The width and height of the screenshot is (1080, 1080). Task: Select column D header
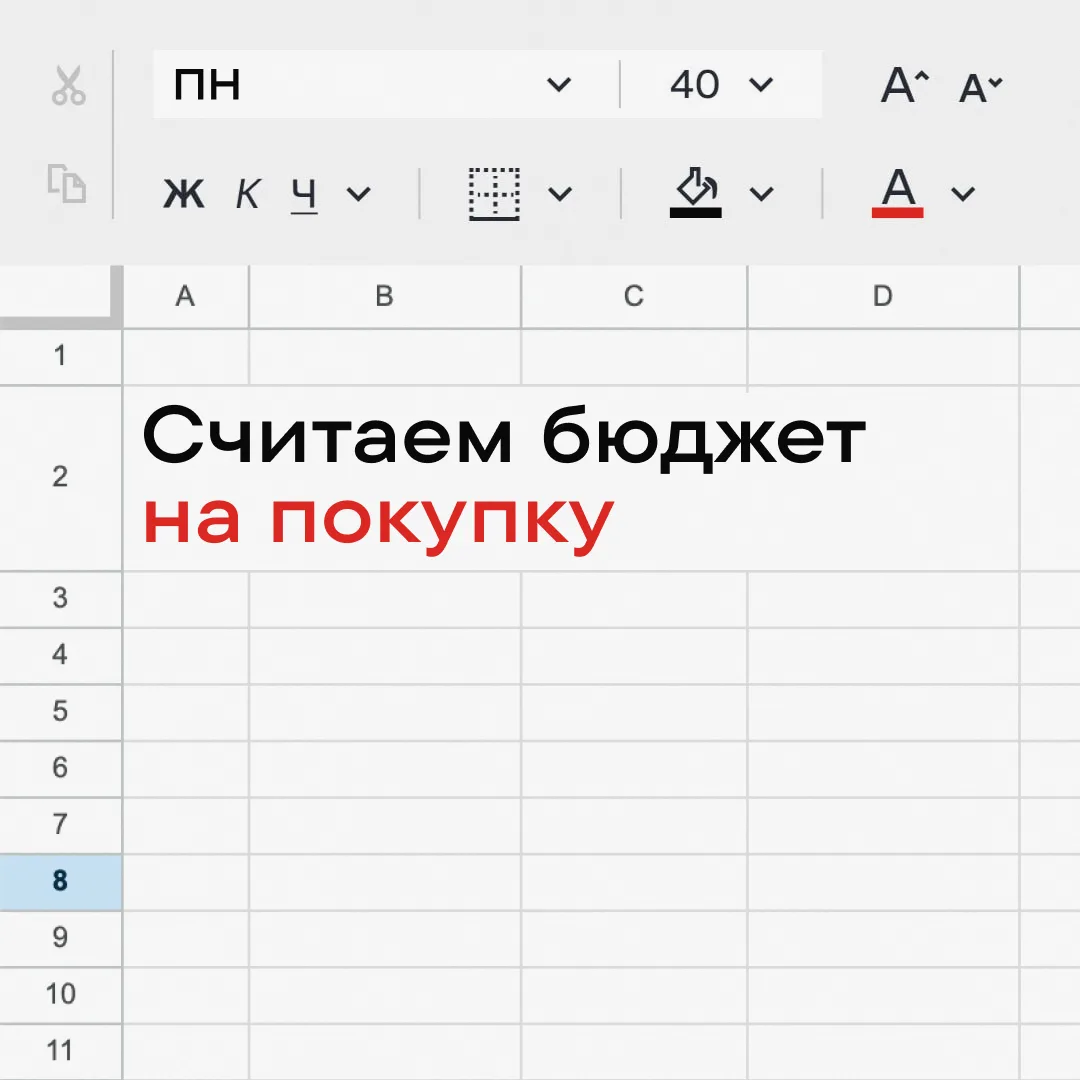tap(883, 296)
